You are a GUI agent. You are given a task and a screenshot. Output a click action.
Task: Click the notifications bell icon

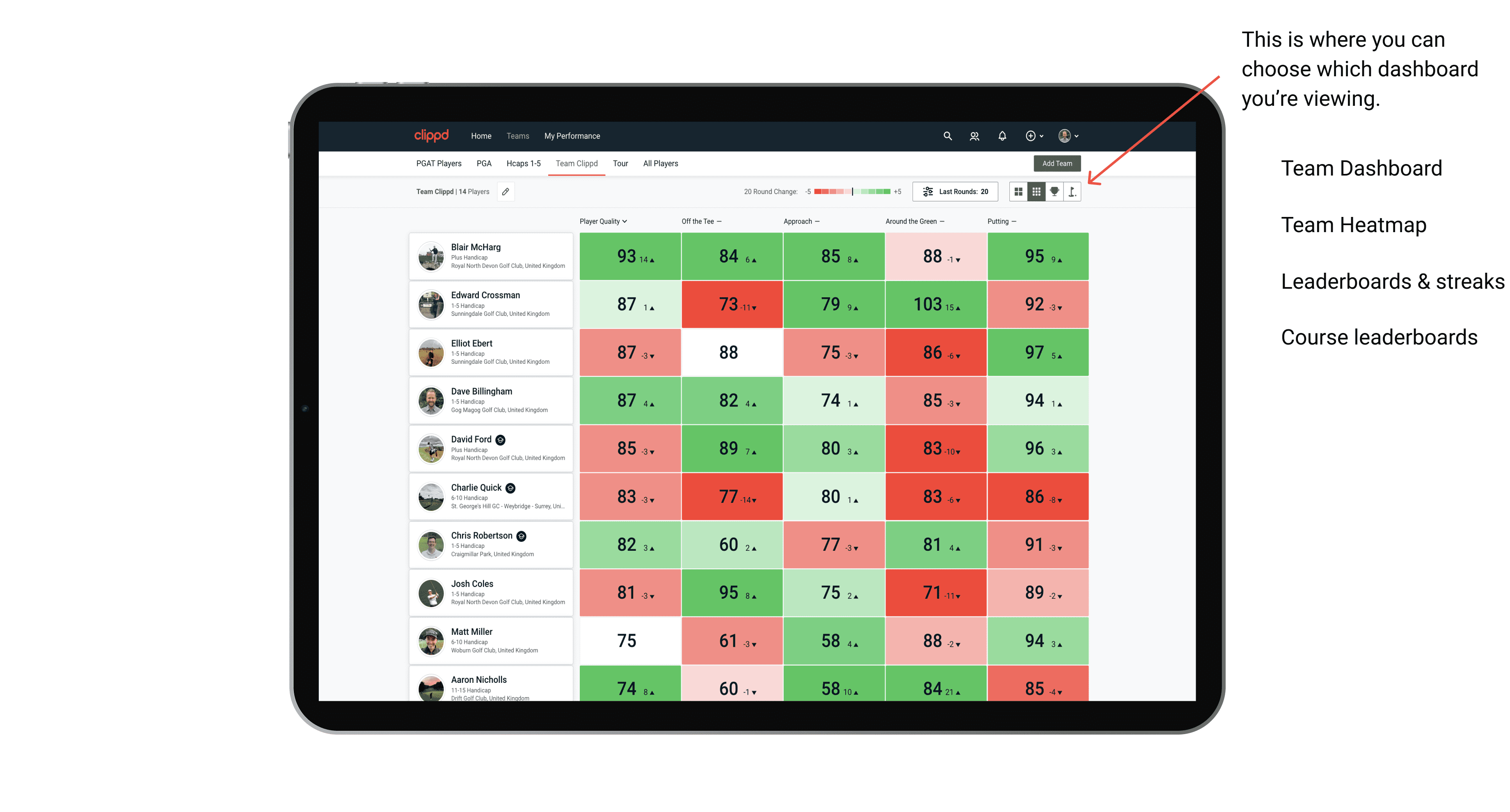pyautogui.click(x=1002, y=136)
